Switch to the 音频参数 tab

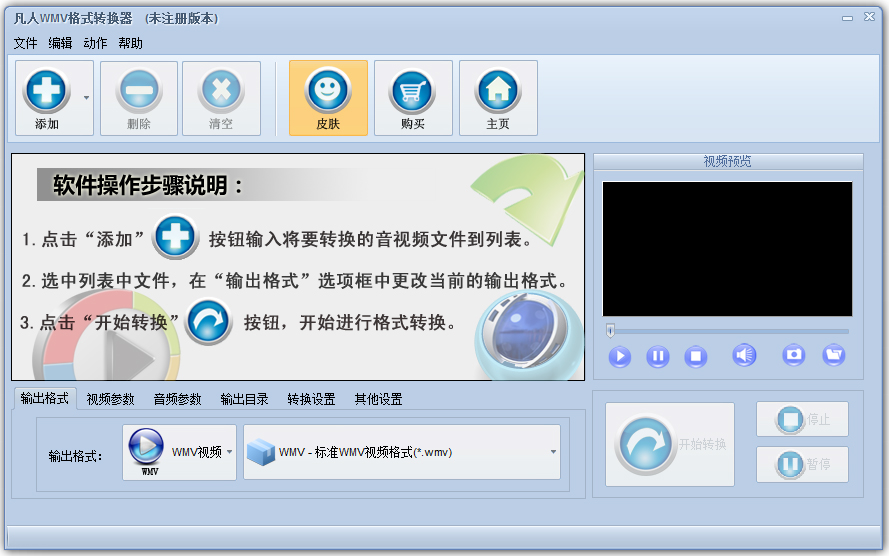(x=177, y=400)
